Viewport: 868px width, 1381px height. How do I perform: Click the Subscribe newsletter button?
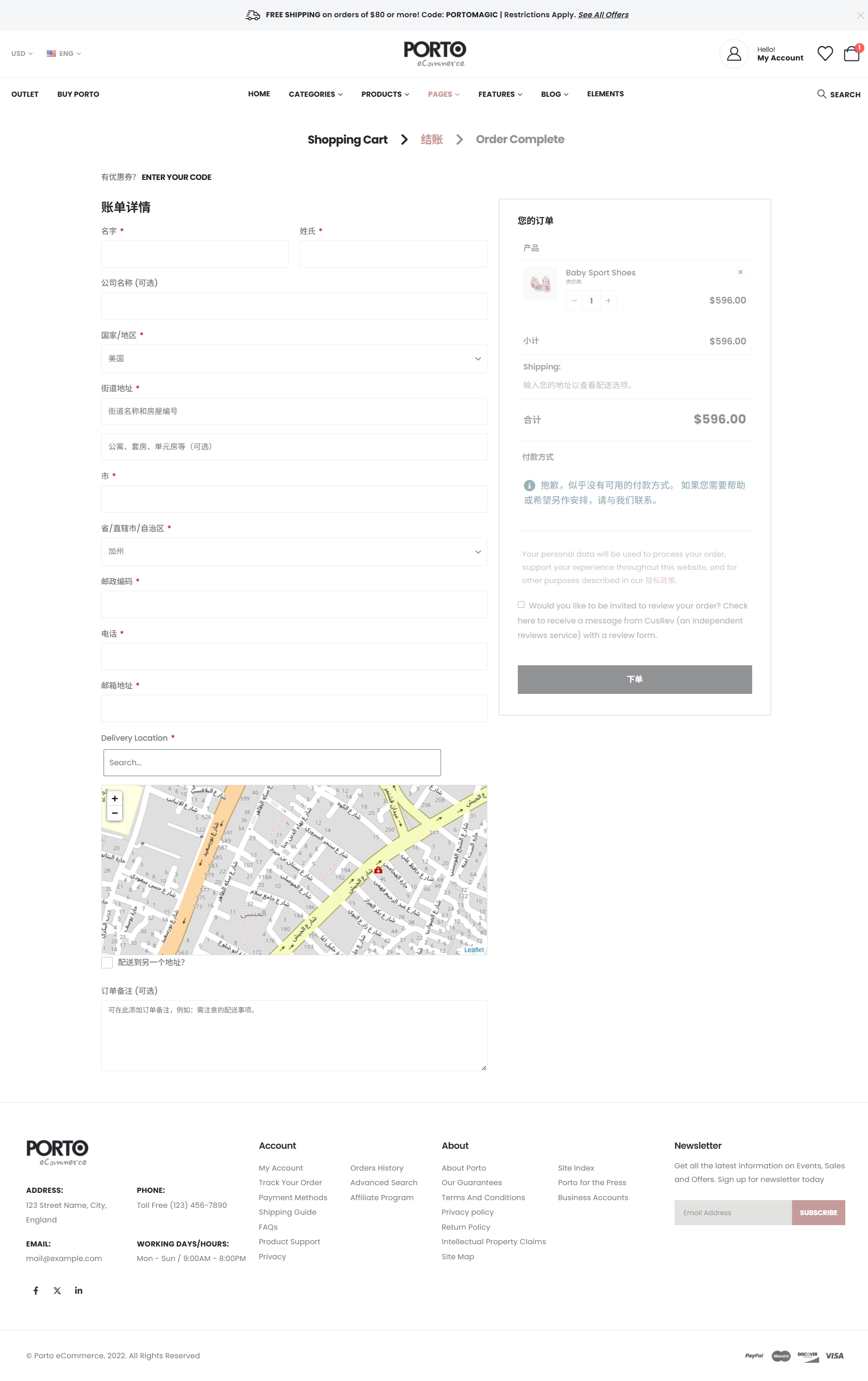818,1212
